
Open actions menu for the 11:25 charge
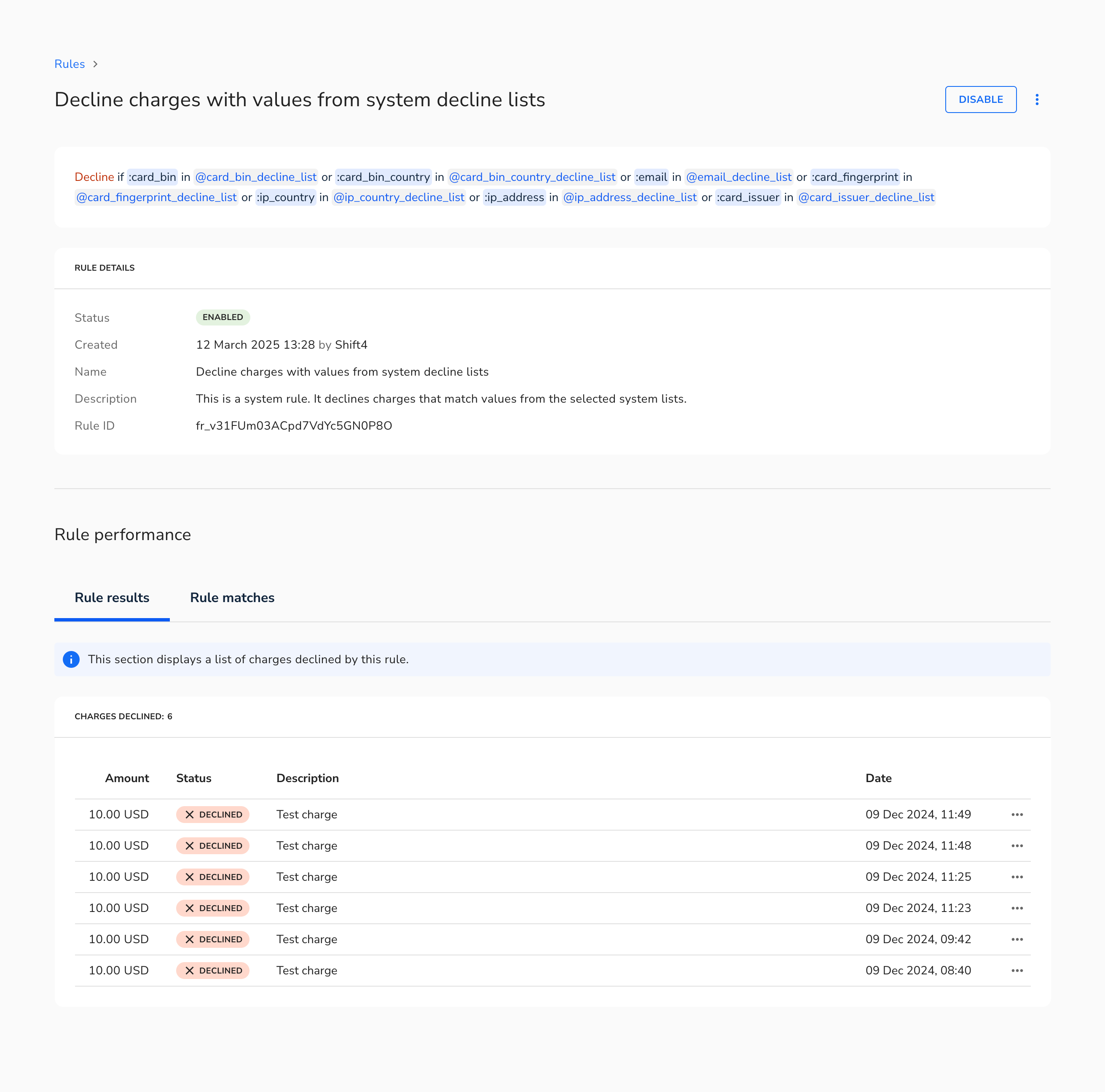(x=1017, y=877)
